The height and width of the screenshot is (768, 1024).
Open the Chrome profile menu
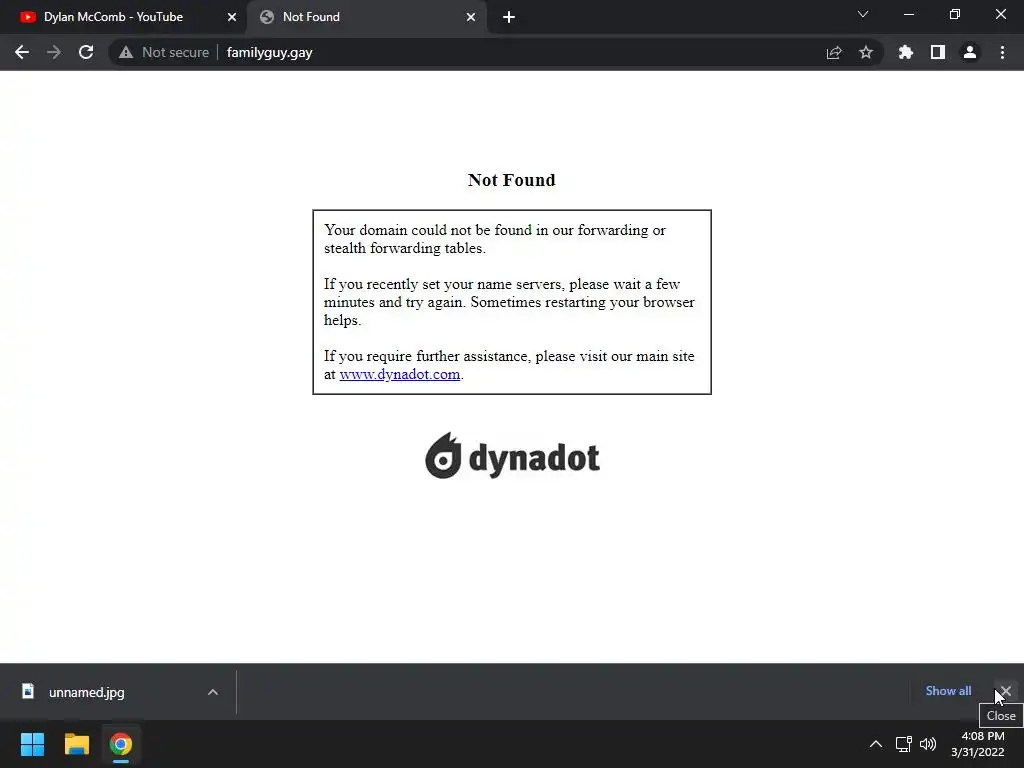pos(970,52)
